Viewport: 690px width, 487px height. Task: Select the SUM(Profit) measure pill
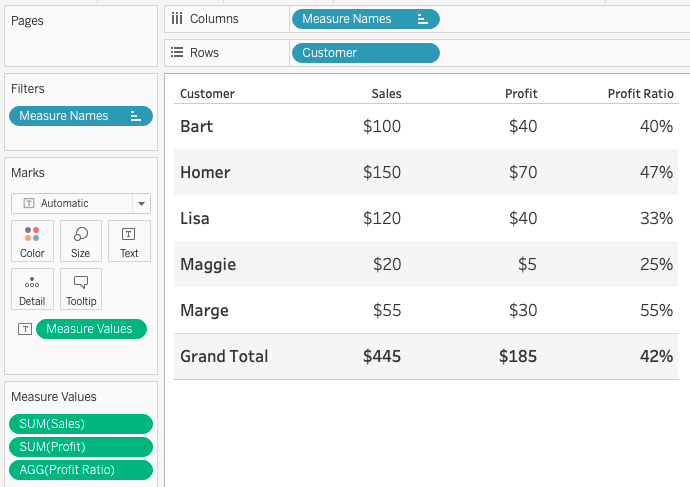tap(80, 447)
